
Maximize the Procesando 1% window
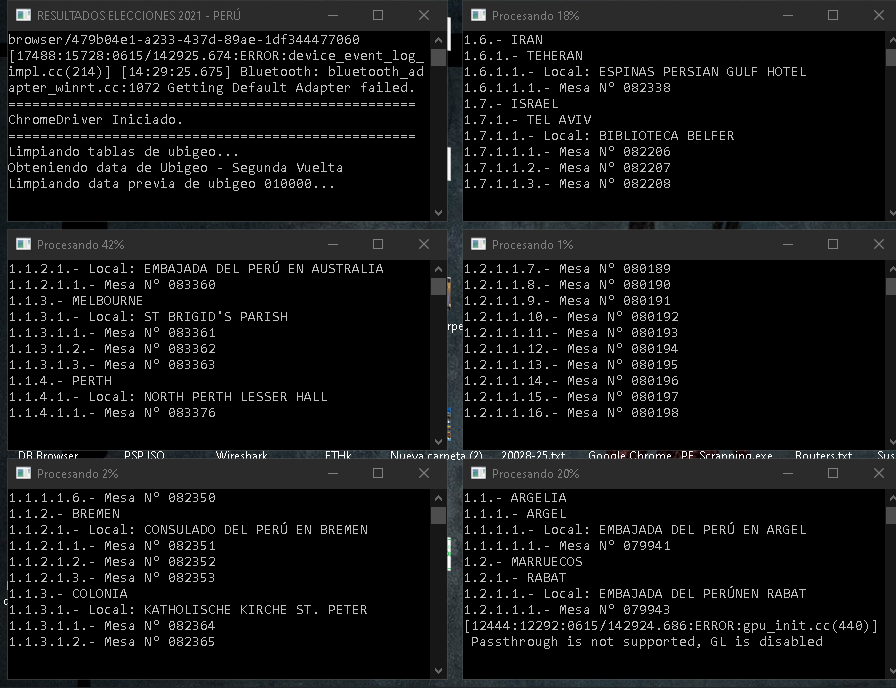[x=833, y=245]
